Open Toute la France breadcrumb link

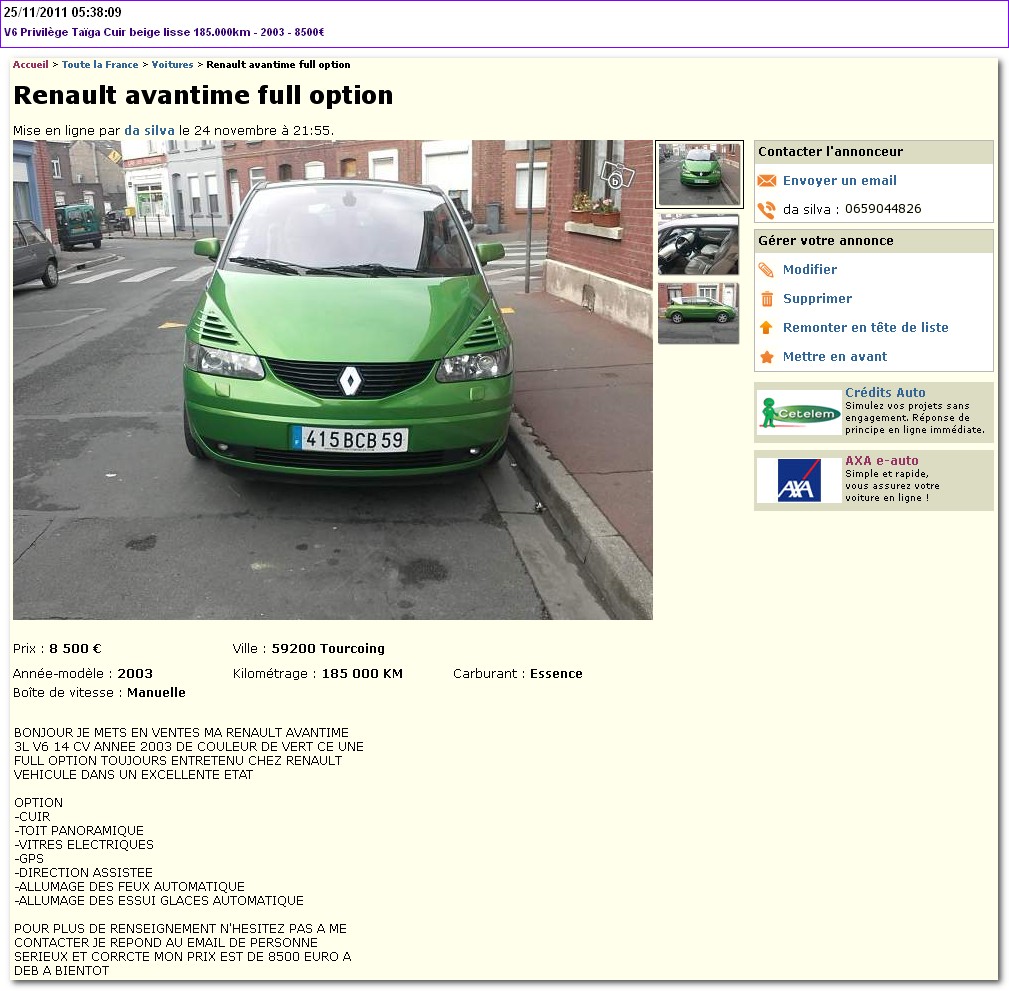[100, 65]
